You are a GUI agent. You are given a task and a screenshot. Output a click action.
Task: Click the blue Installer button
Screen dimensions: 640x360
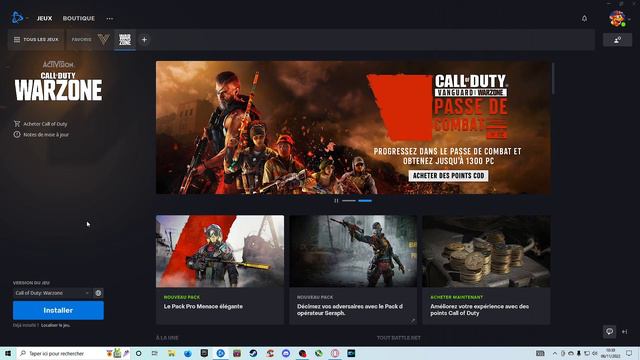[x=58, y=310]
